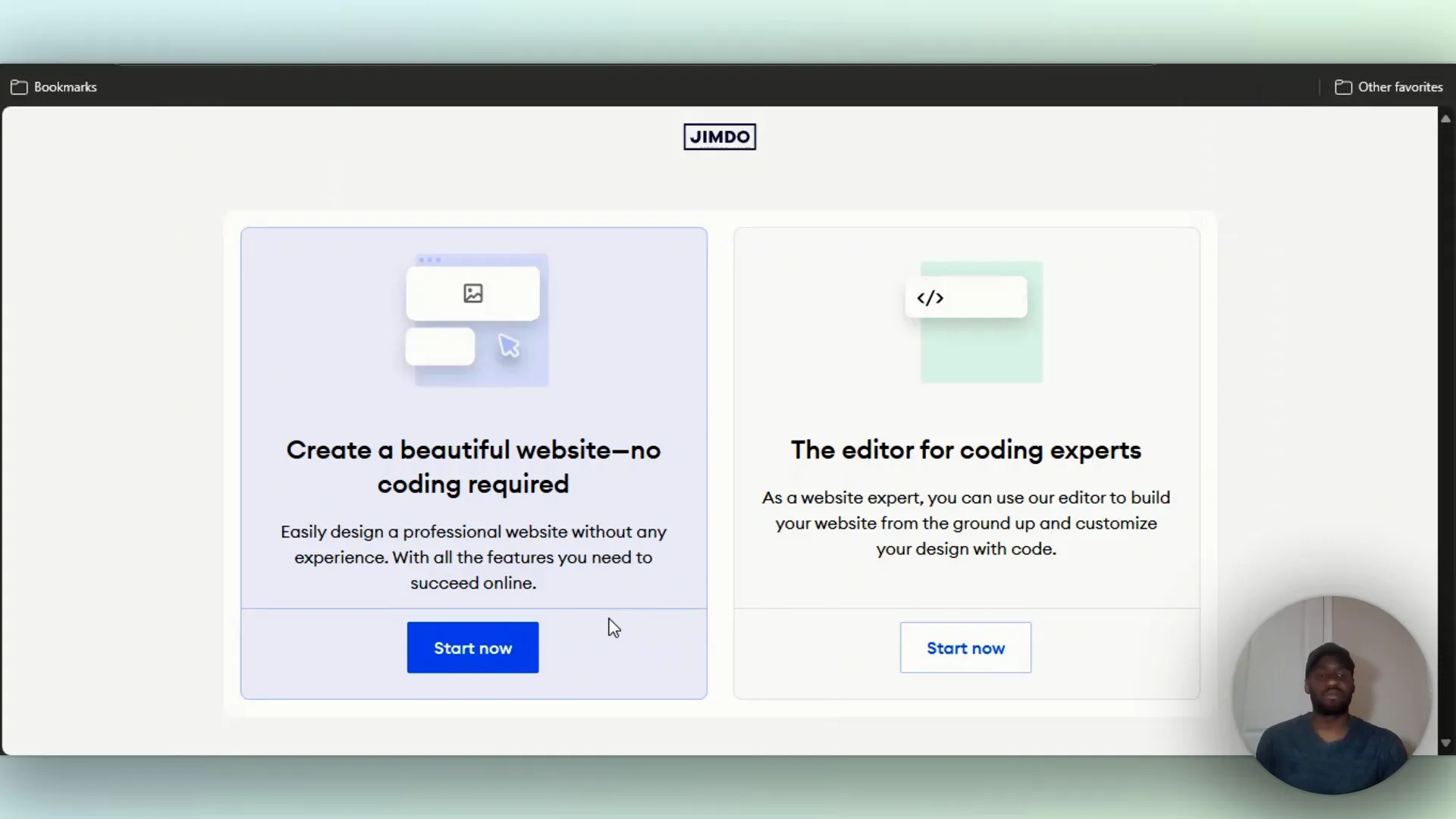Click the three dots in website illustration

[x=429, y=260]
